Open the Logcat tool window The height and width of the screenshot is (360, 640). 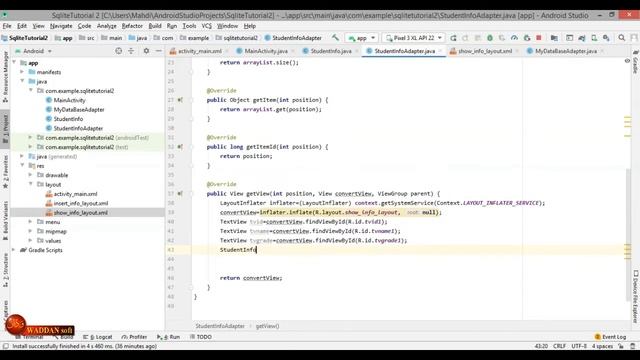(98, 337)
